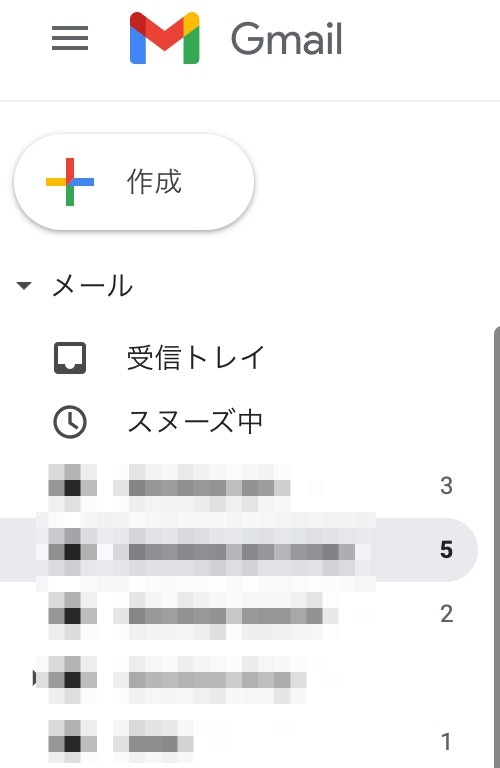Click the メール section heading
This screenshot has width=500, height=768.
(93, 286)
